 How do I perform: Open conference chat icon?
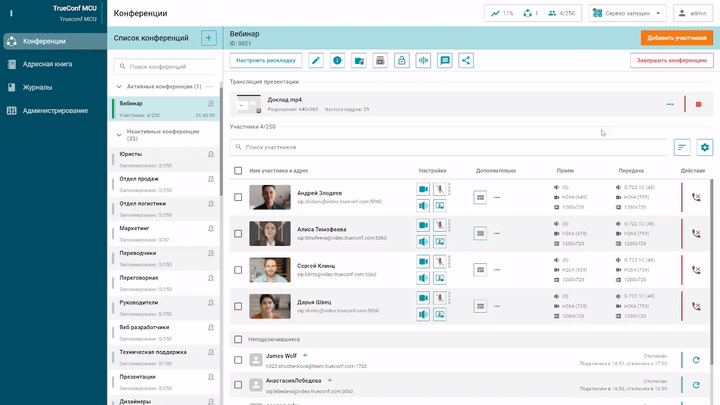coord(444,61)
